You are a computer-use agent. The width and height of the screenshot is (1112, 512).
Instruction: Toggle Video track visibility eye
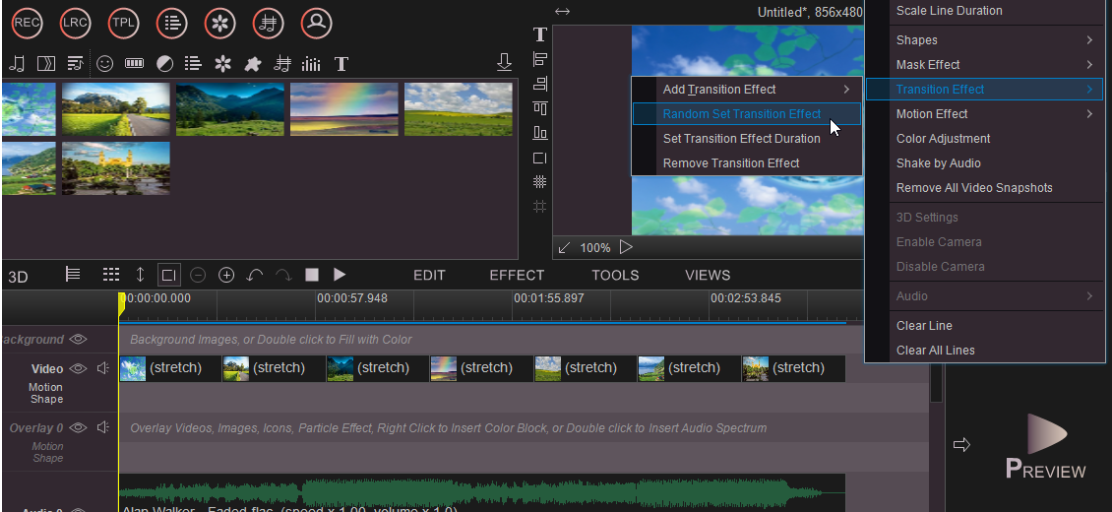78,368
